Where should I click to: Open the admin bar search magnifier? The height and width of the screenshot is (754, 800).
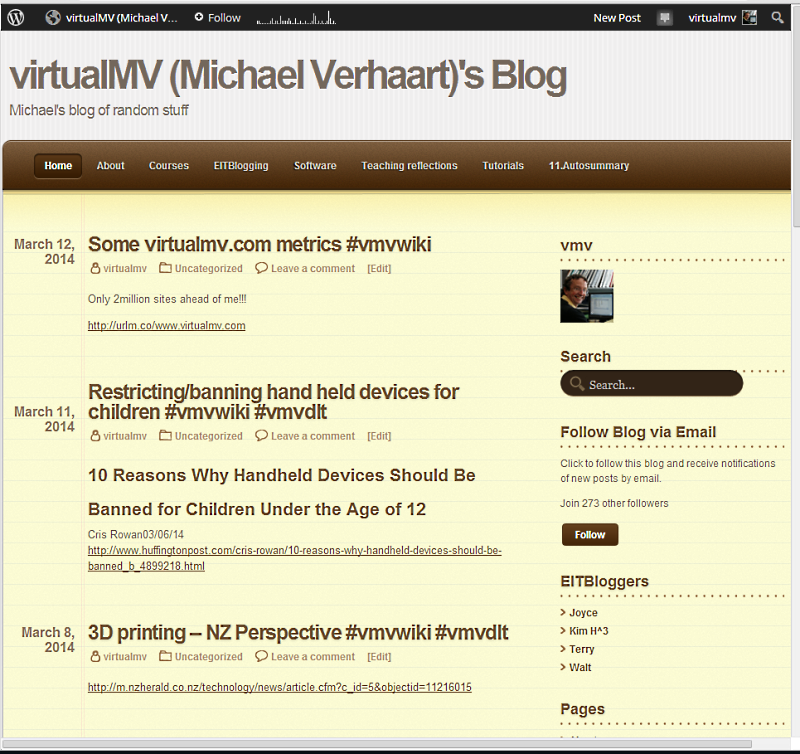(777, 18)
